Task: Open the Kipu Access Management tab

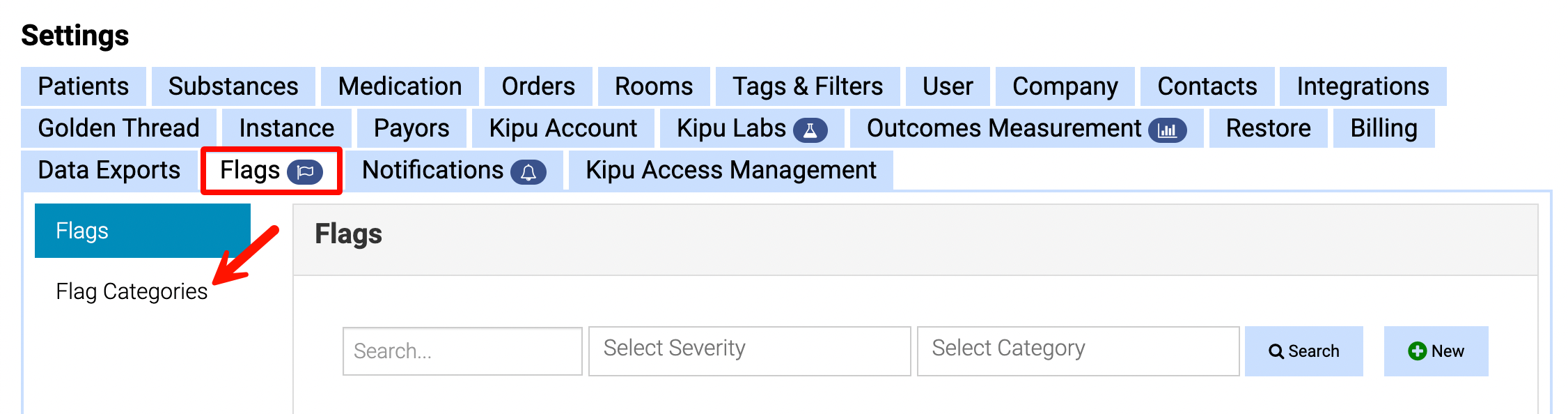Action: pos(730,170)
